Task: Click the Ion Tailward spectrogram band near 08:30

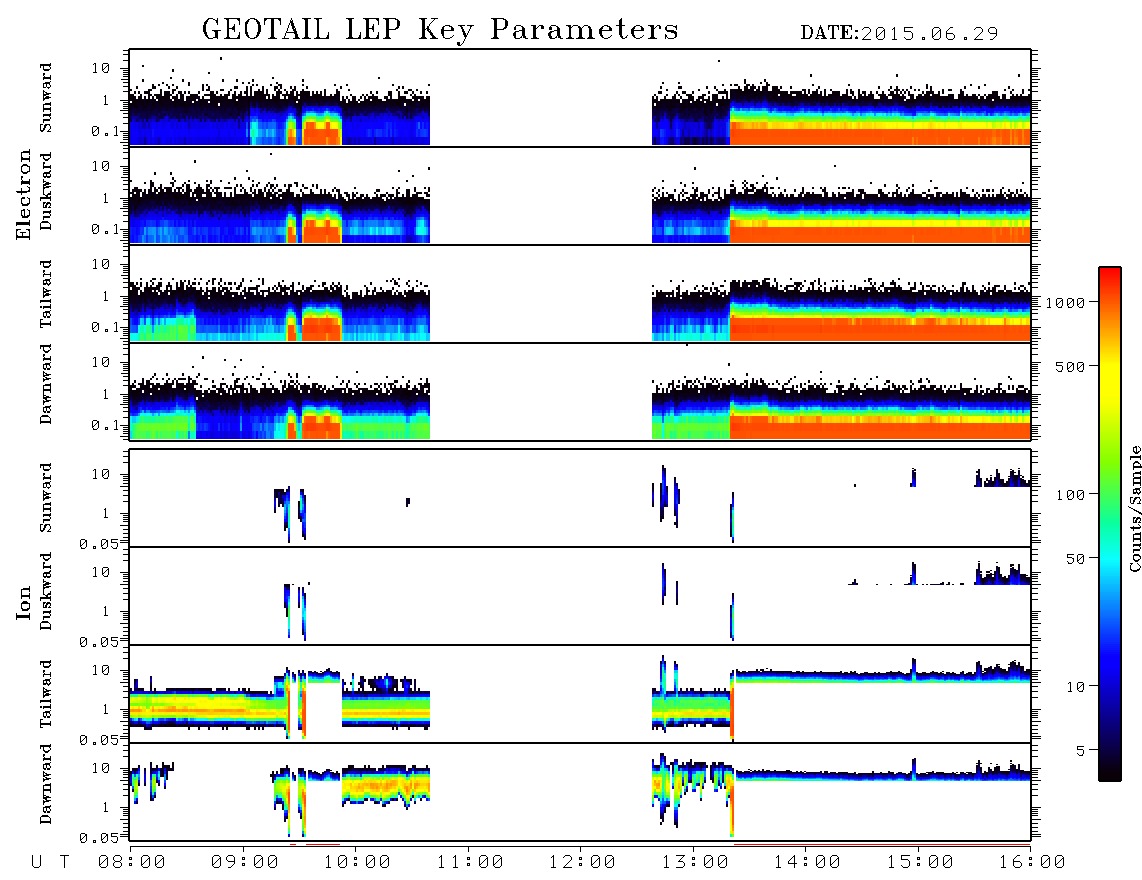Action: tap(188, 707)
